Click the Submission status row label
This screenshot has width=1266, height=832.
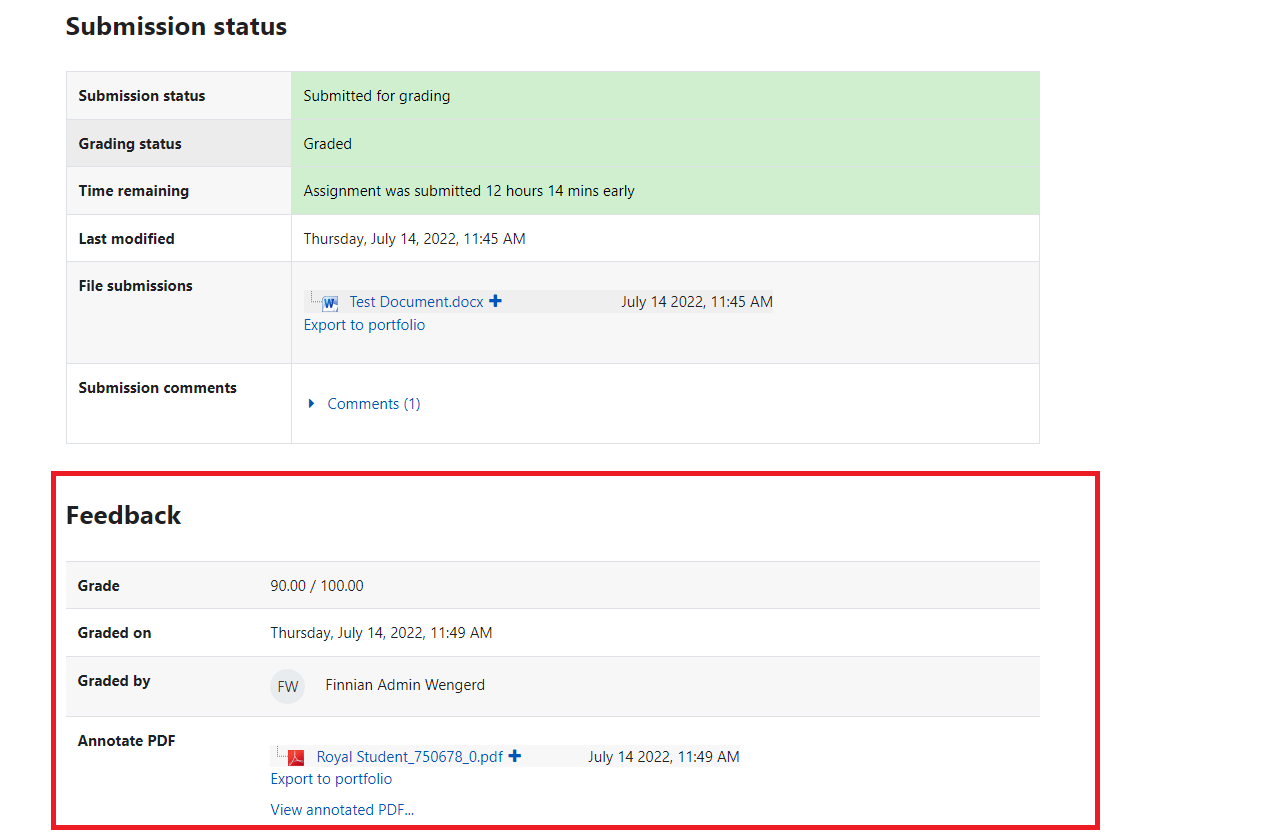(x=142, y=96)
